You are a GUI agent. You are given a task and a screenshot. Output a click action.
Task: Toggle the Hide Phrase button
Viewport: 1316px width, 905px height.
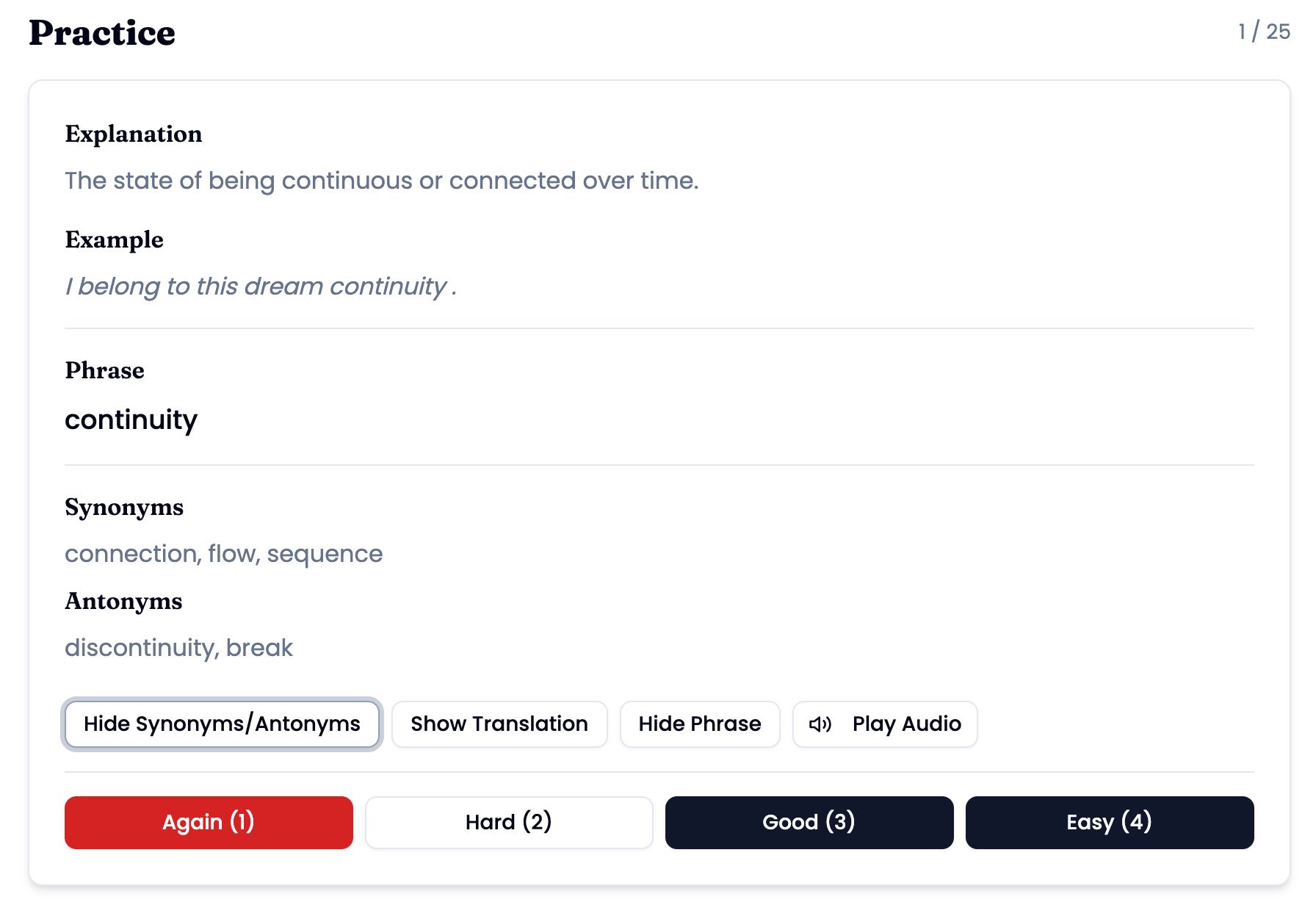pos(699,724)
